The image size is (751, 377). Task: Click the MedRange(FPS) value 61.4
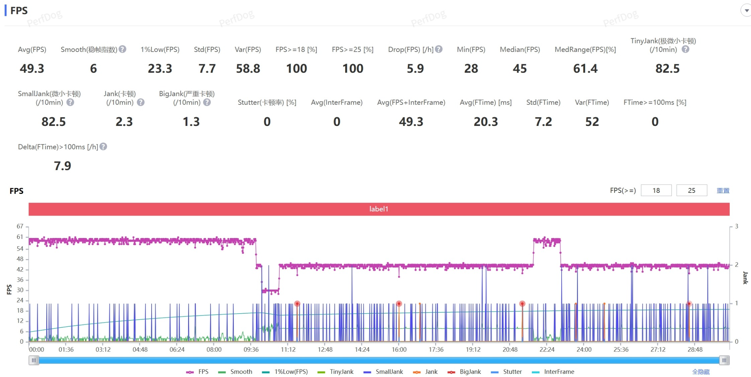585,69
